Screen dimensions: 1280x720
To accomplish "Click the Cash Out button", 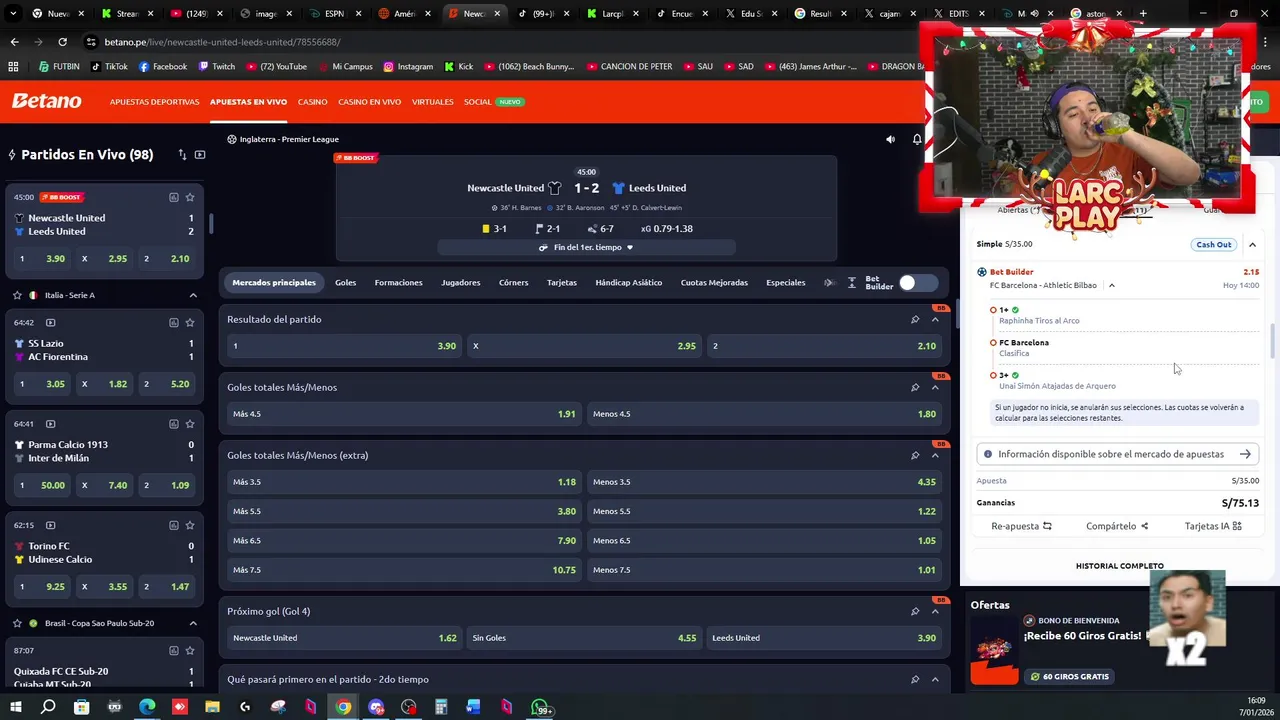I will click(1213, 244).
